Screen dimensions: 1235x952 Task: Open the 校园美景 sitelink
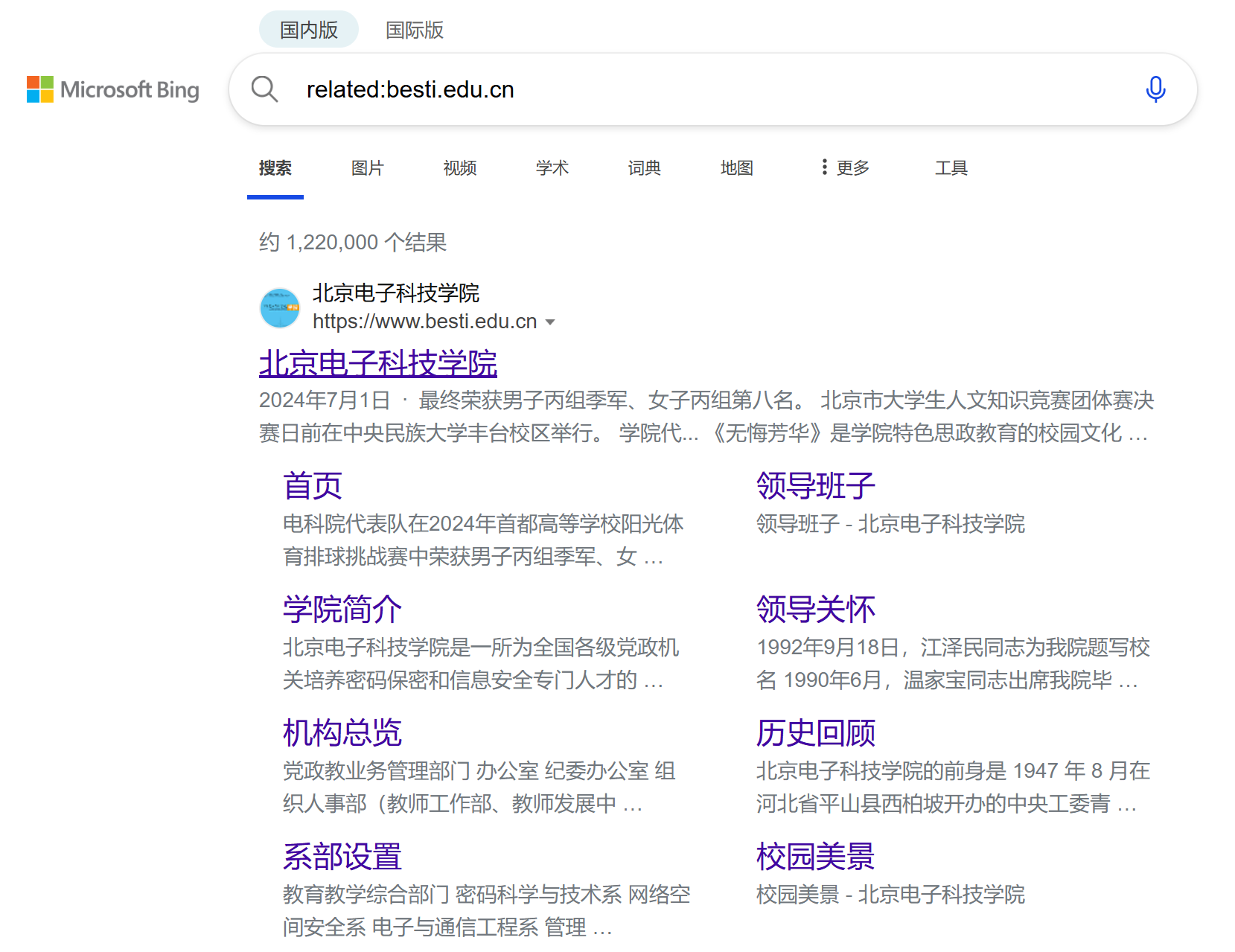click(816, 857)
